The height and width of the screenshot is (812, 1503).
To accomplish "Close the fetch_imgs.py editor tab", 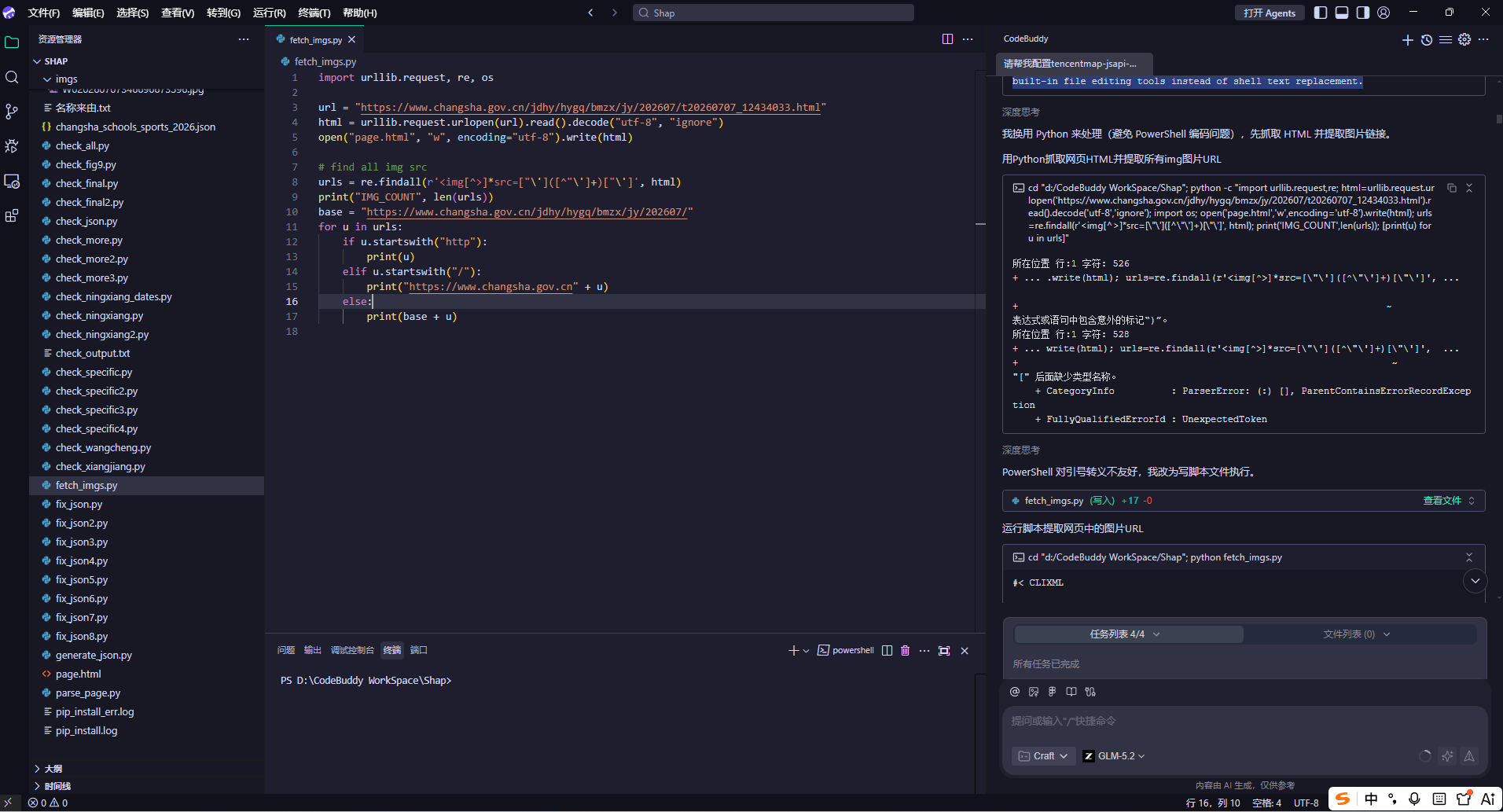I will (x=351, y=39).
